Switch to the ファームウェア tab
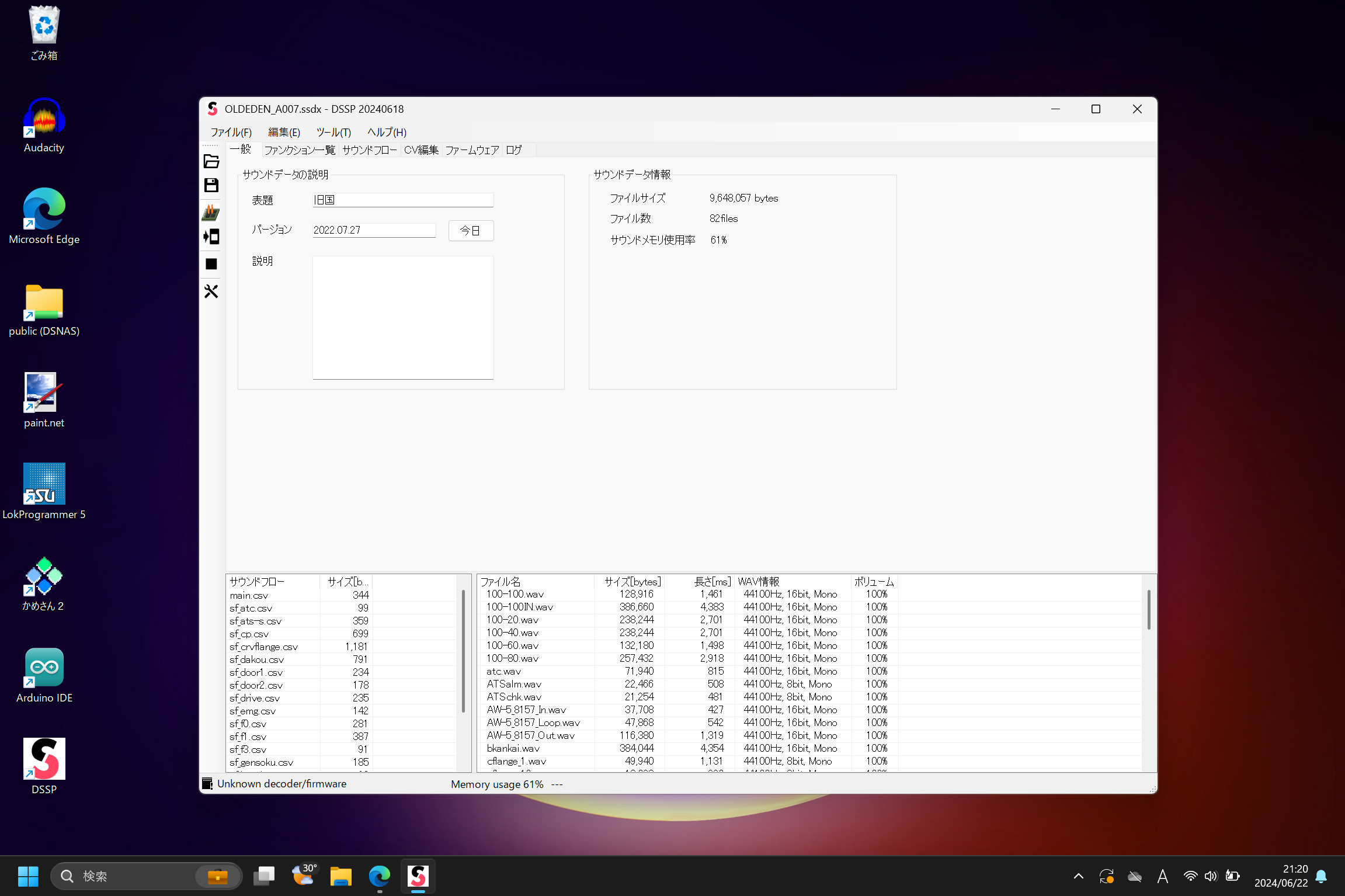The image size is (1345, 896). (472, 150)
